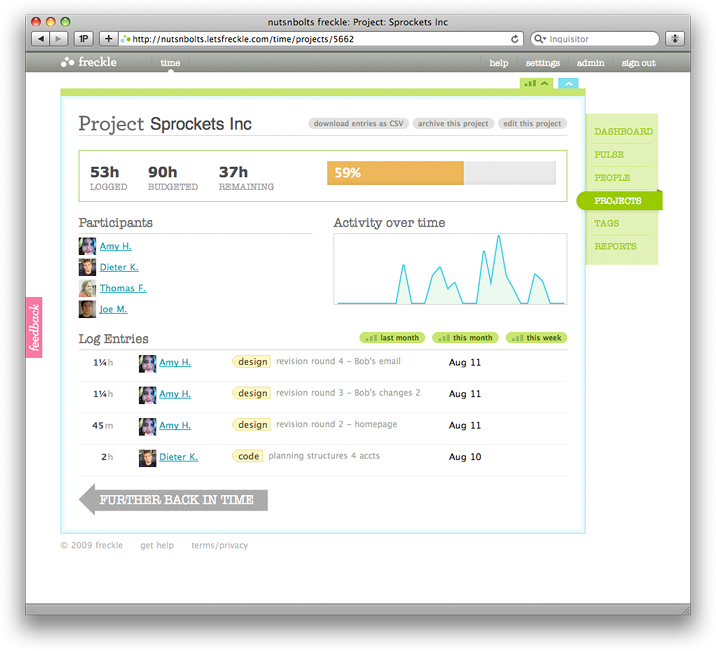
Task: Click get help footer link
Action: click(x=157, y=545)
